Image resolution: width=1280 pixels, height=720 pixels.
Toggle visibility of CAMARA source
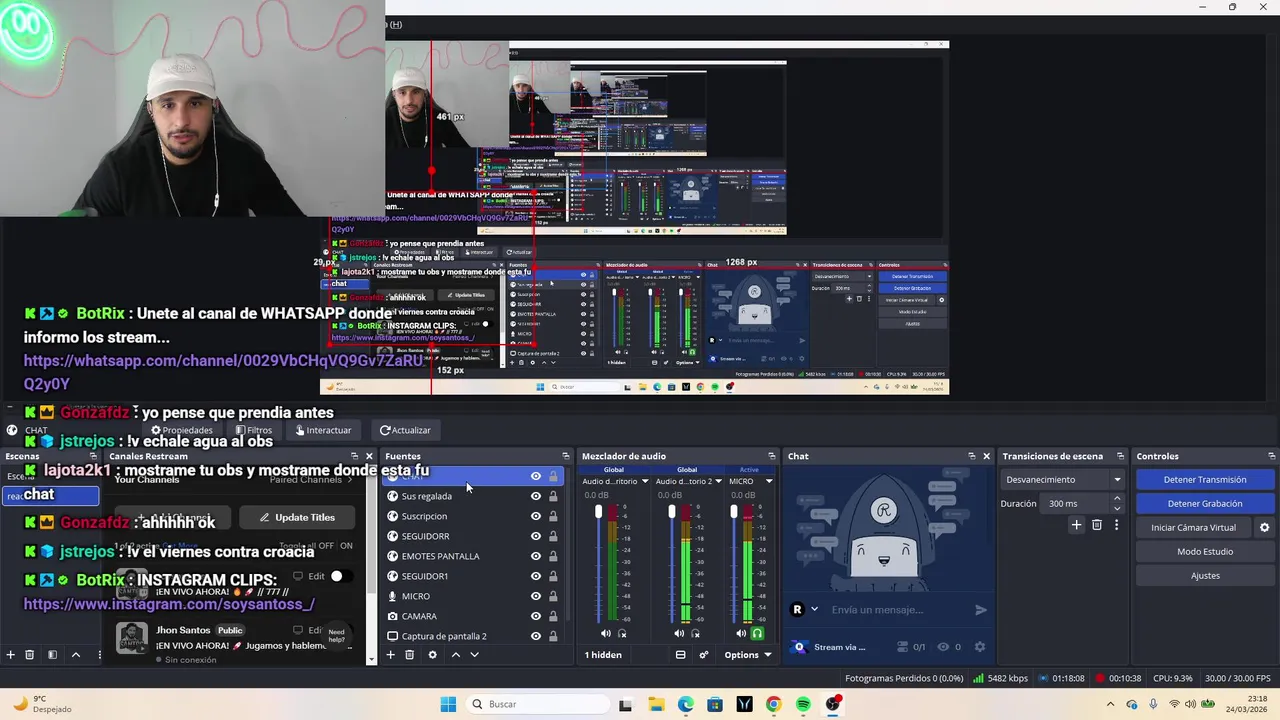click(536, 616)
